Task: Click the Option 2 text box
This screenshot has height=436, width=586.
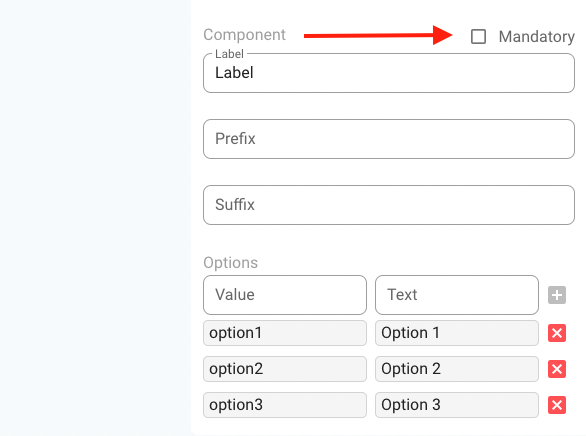Action: tap(457, 369)
